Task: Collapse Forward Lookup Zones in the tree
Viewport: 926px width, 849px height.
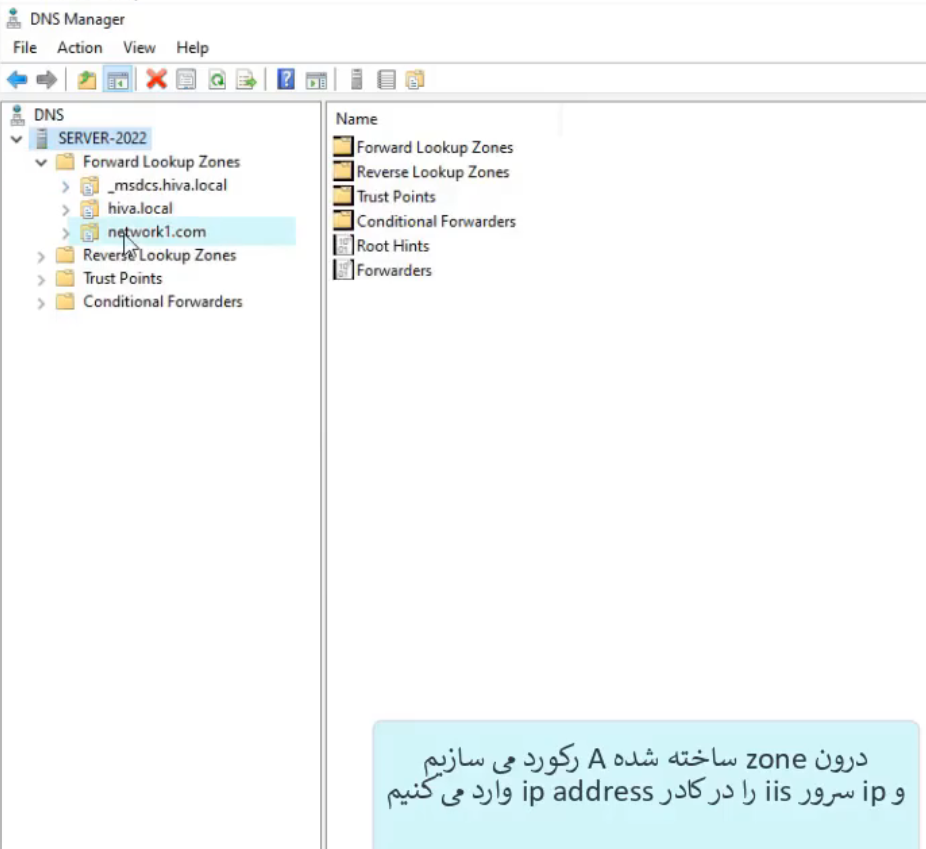Action: tap(41, 162)
